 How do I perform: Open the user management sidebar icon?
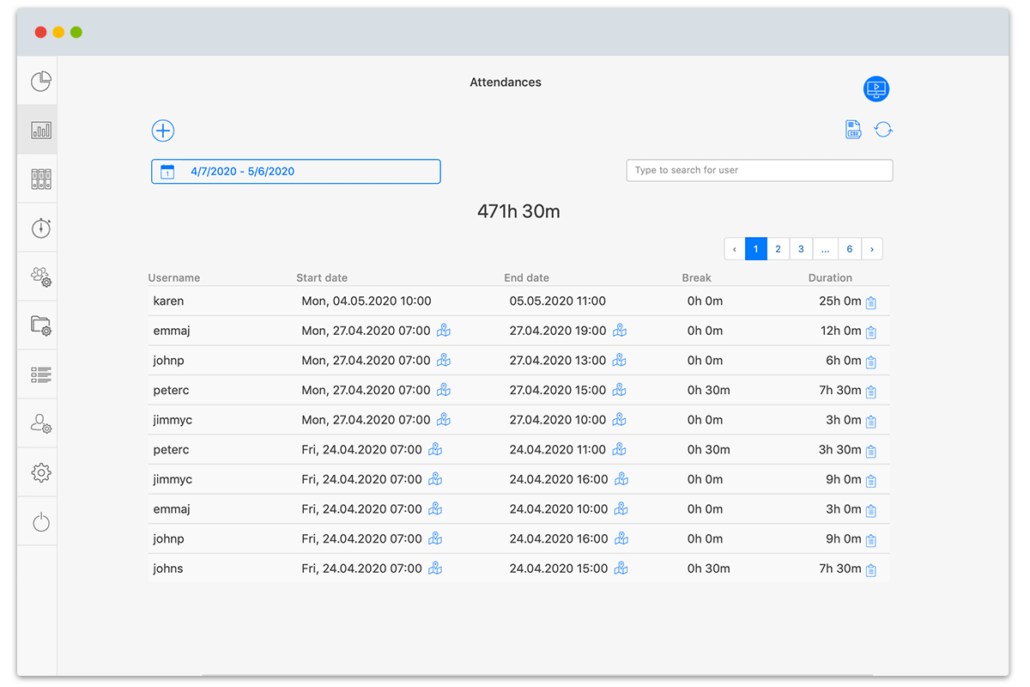[x=39, y=423]
